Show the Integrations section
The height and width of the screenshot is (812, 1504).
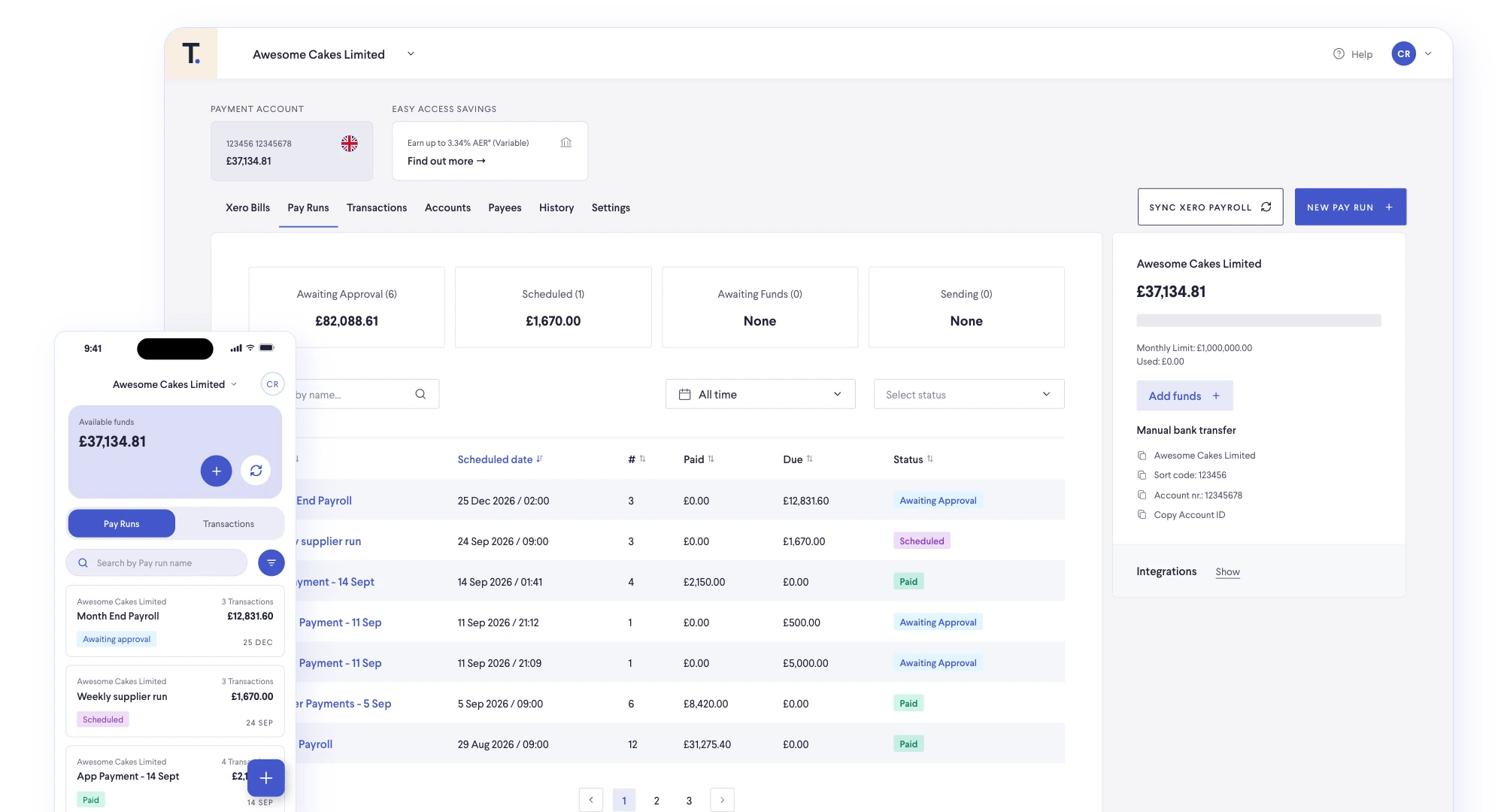click(1227, 571)
